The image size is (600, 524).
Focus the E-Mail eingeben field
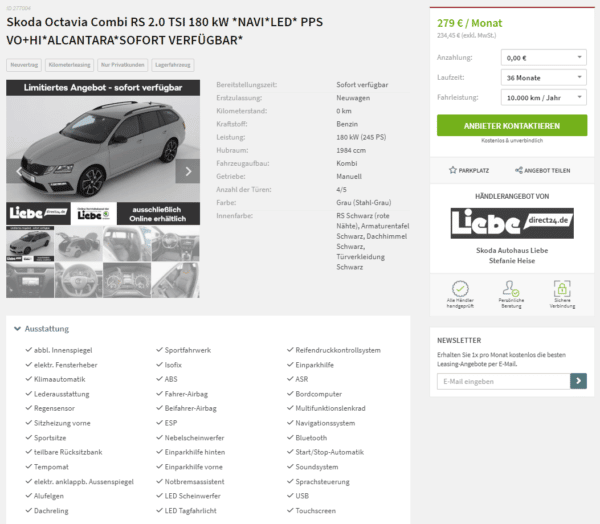coord(504,381)
